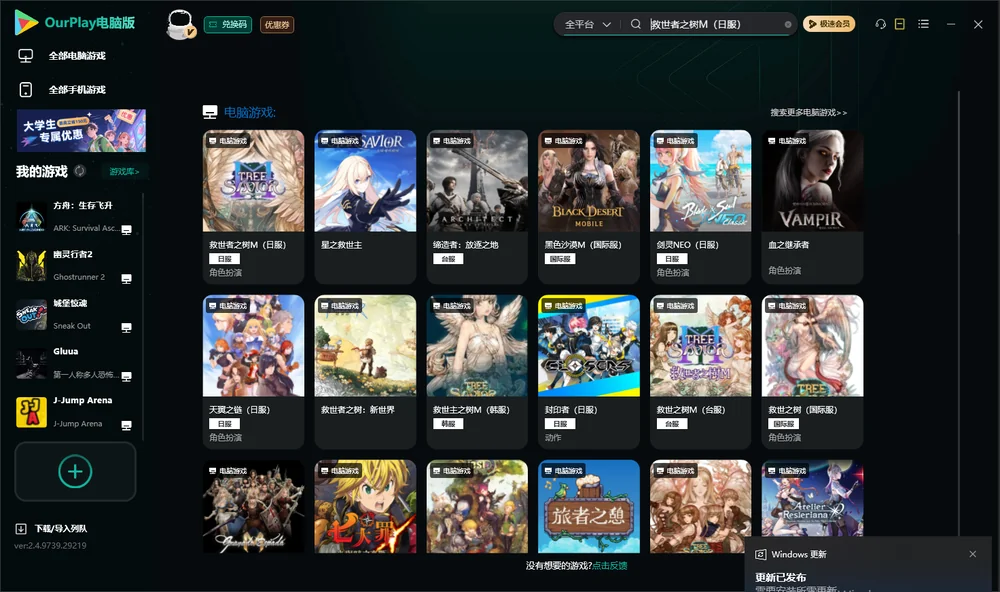
Task: Click the yellow mini-window mode icon
Action: [x=899, y=24]
